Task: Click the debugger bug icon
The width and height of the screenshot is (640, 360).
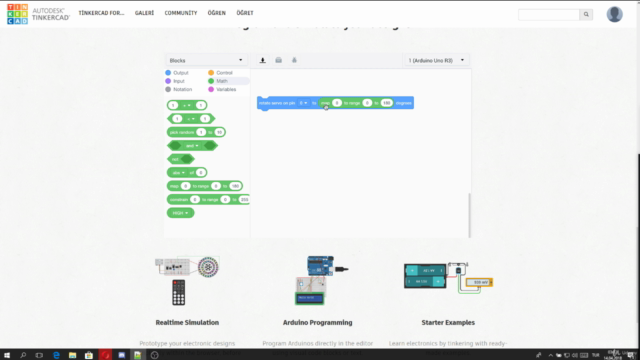Action: click(294, 60)
